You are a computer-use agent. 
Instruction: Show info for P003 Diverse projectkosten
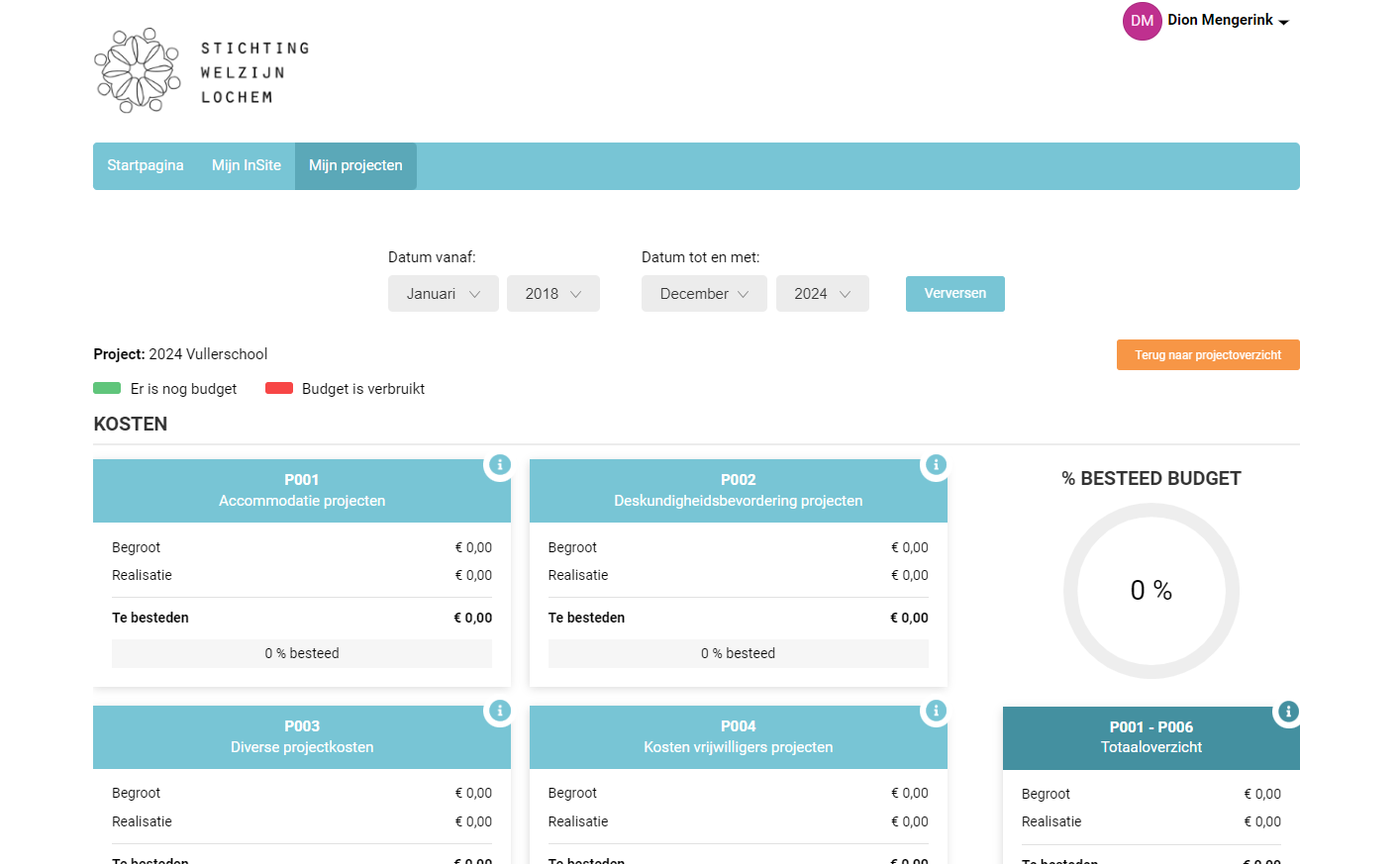(x=500, y=711)
